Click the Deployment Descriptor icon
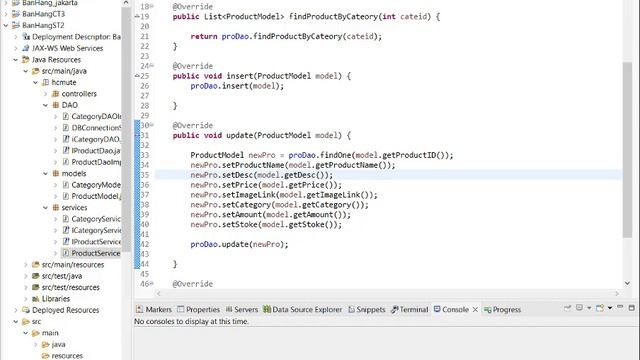640x360 pixels. click(26, 37)
